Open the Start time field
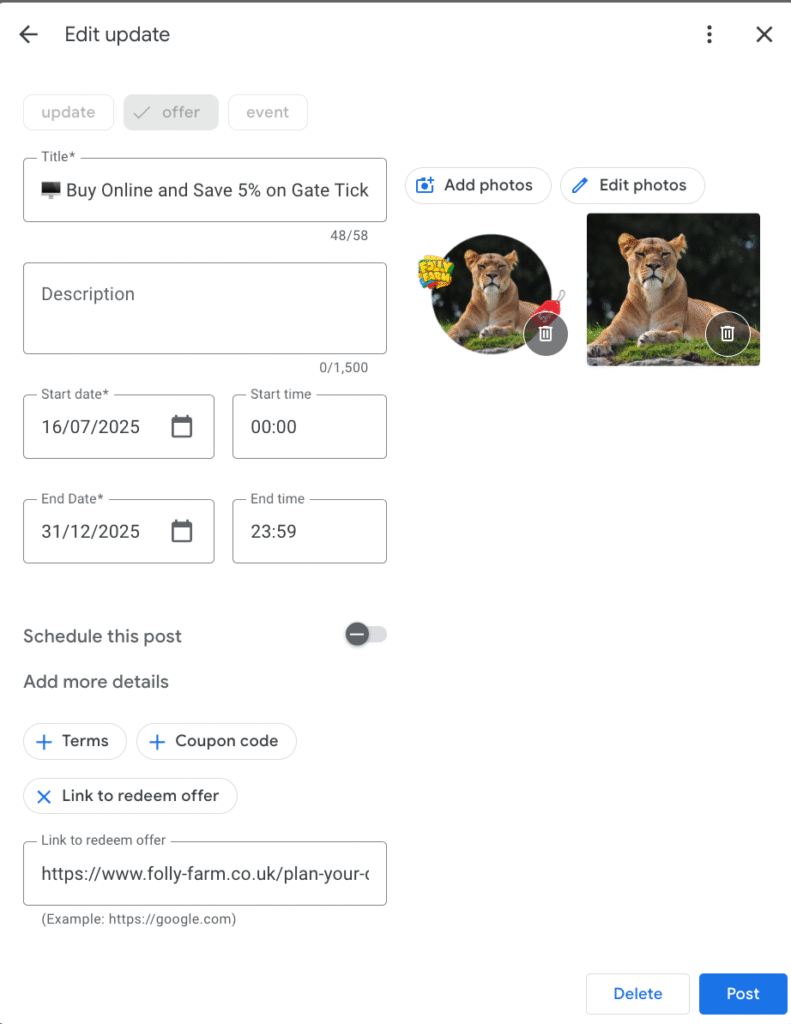The width and height of the screenshot is (791, 1024). point(309,427)
